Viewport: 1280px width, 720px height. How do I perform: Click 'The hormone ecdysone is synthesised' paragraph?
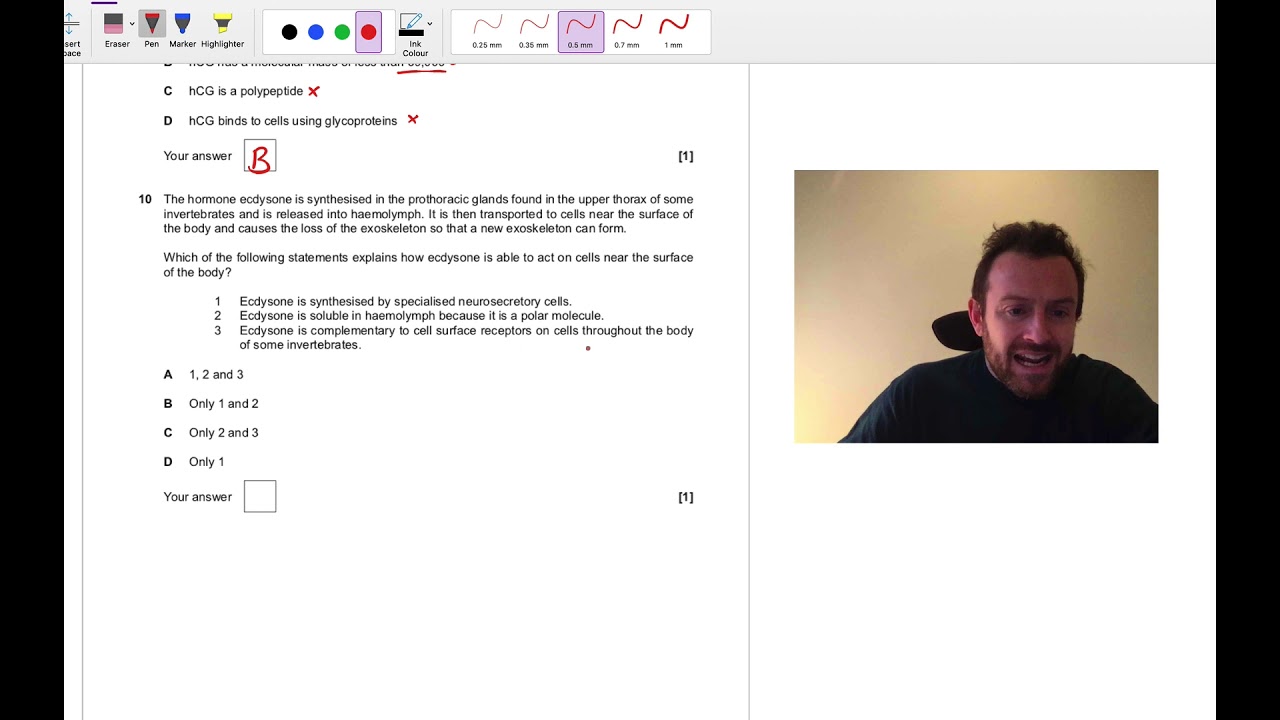coord(428,214)
